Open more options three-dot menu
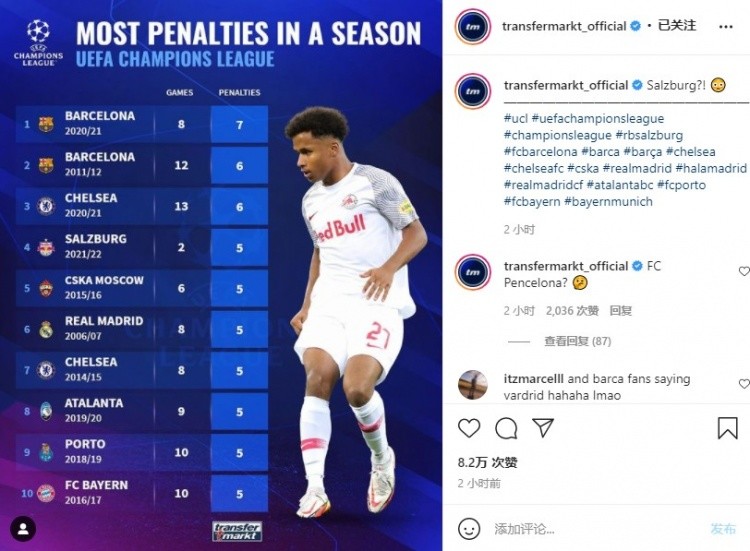This screenshot has height=551, width=750. tap(726, 27)
